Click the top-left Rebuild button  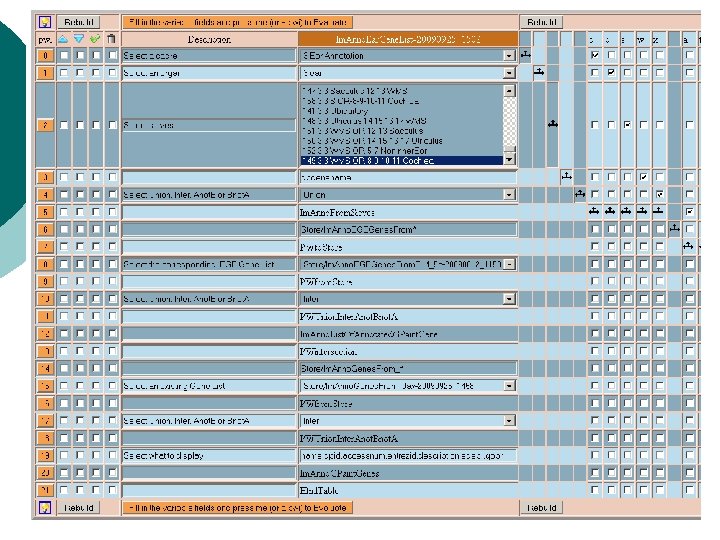79,22
